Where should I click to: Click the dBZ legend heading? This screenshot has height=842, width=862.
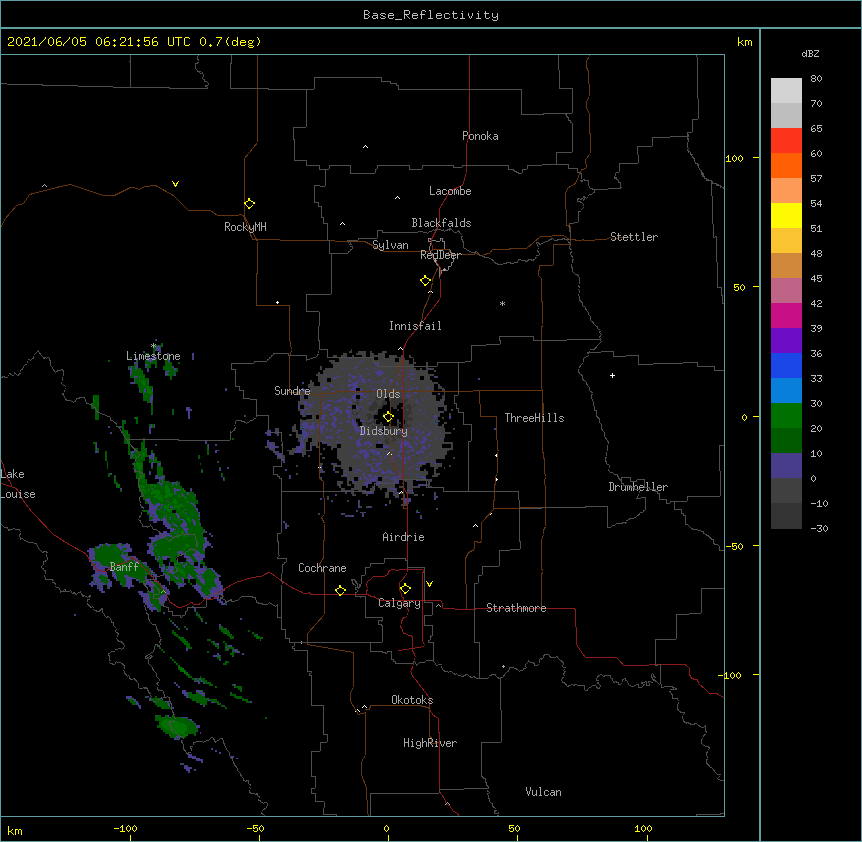pyautogui.click(x=810, y=53)
